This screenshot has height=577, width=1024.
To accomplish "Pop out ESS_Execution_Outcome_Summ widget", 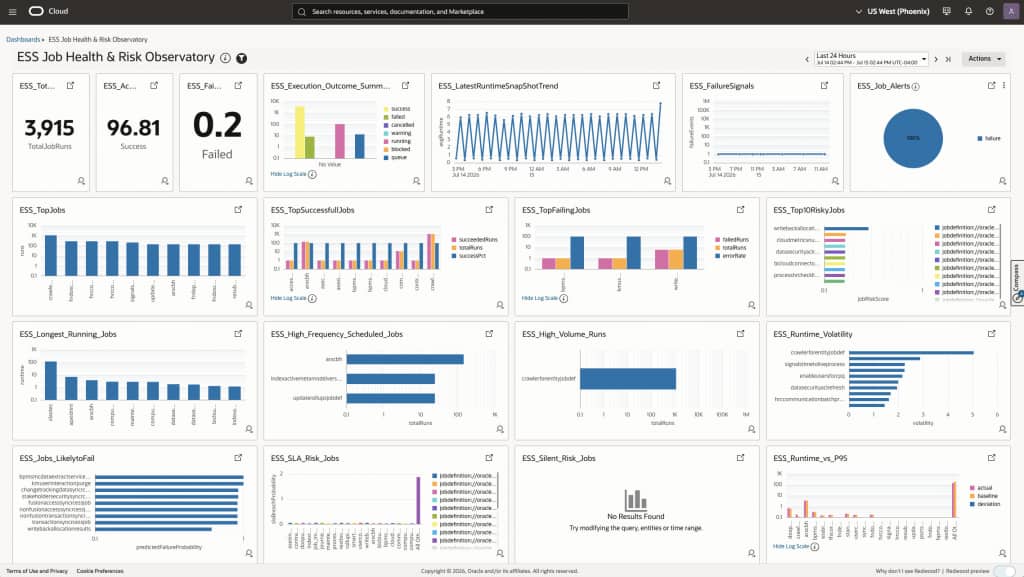I will (406, 86).
